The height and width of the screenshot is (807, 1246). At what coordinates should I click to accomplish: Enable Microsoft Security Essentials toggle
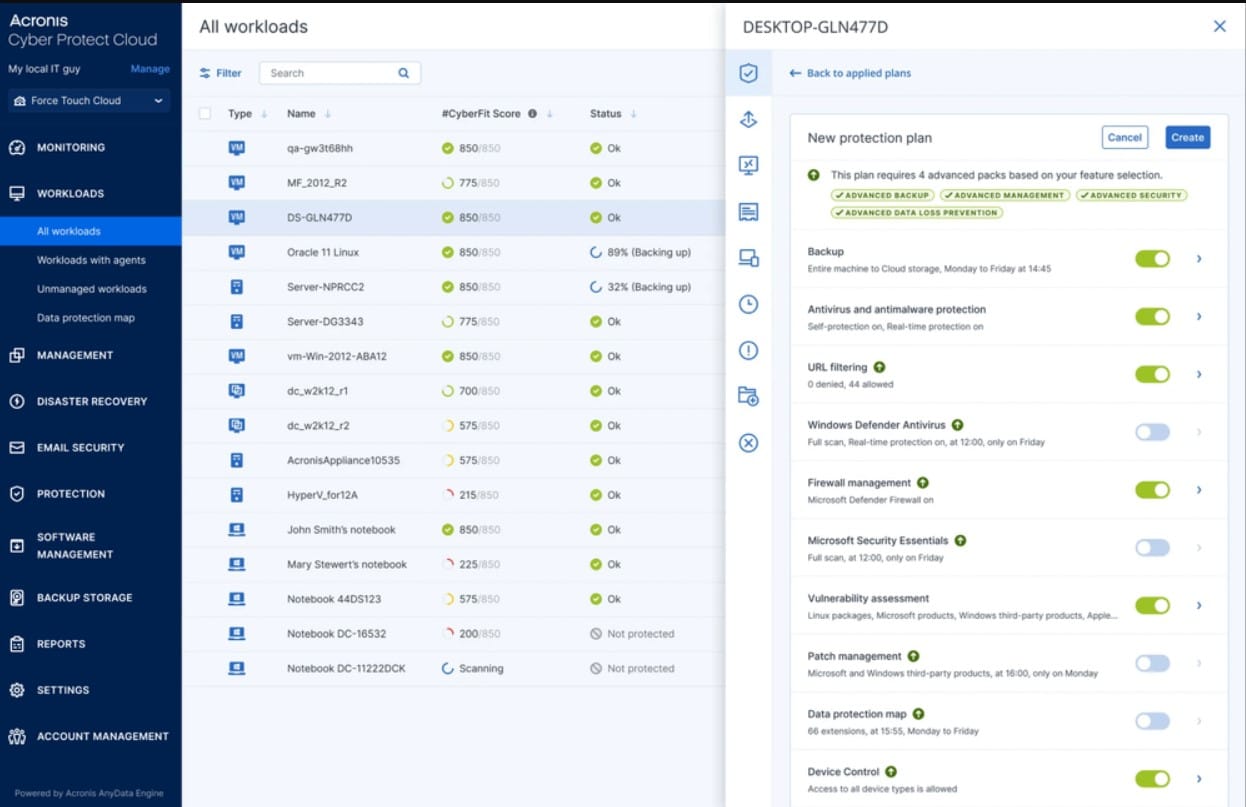(1152, 548)
